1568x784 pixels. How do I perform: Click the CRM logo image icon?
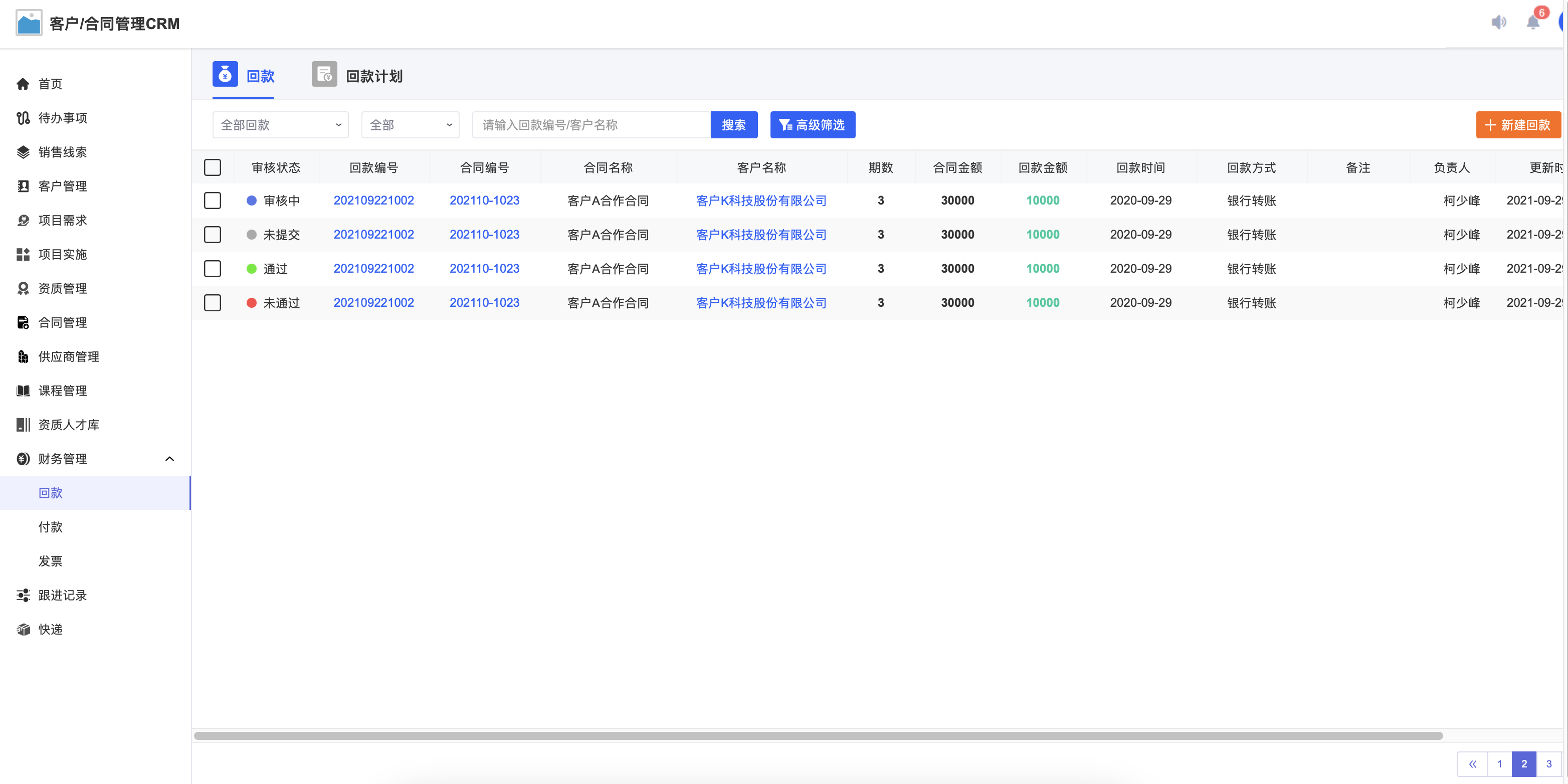(29, 23)
